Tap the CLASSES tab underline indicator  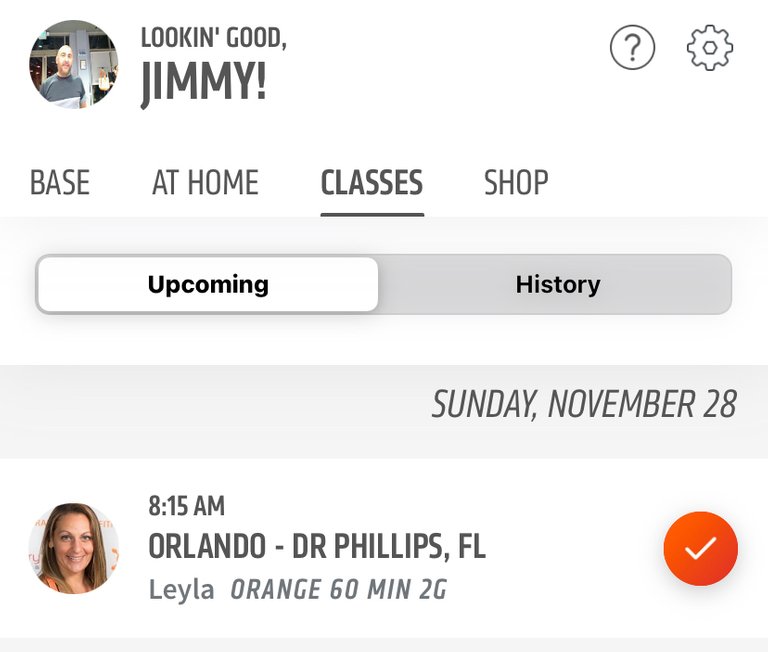372,215
